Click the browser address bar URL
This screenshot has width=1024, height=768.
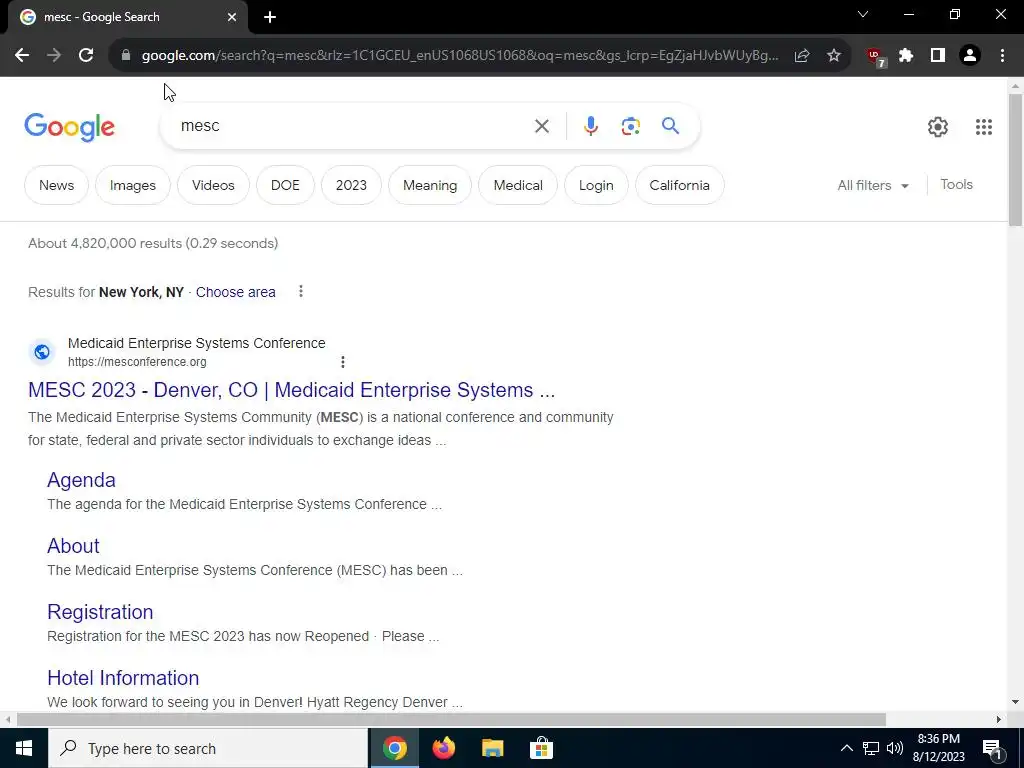[460, 56]
